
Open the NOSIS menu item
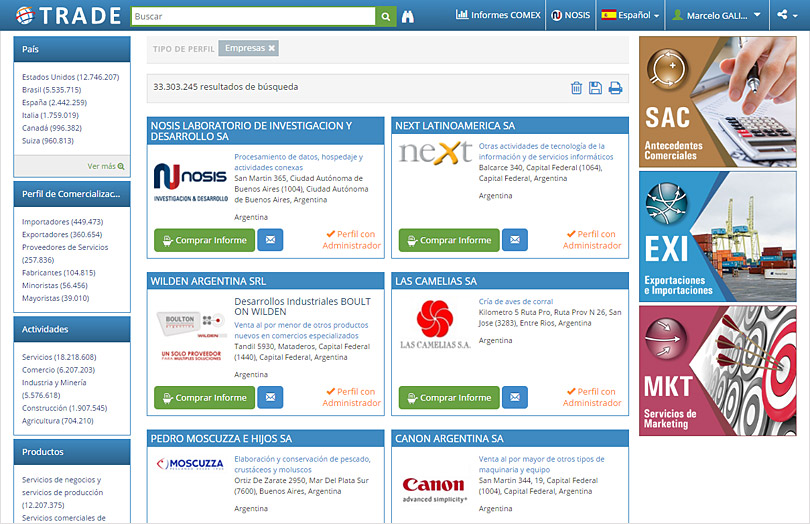tap(571, 15)
